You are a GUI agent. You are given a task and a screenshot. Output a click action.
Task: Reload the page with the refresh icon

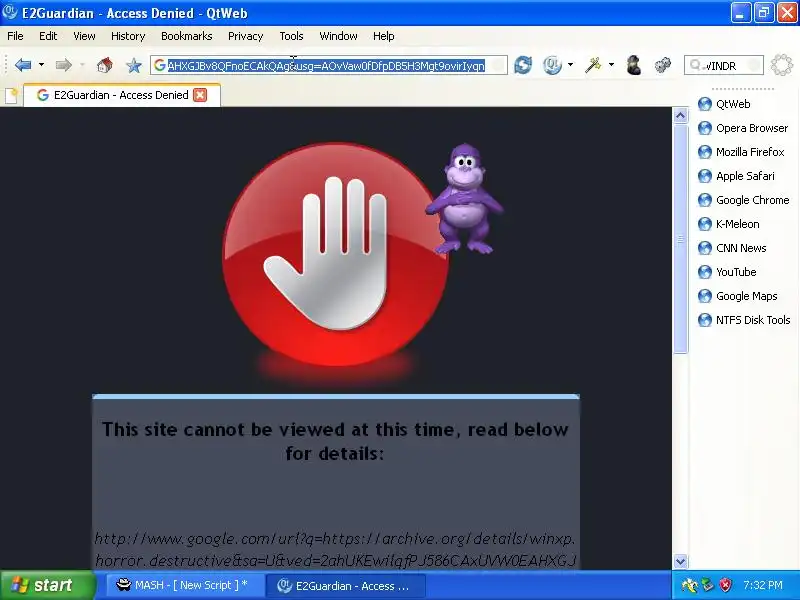point(523,65)
